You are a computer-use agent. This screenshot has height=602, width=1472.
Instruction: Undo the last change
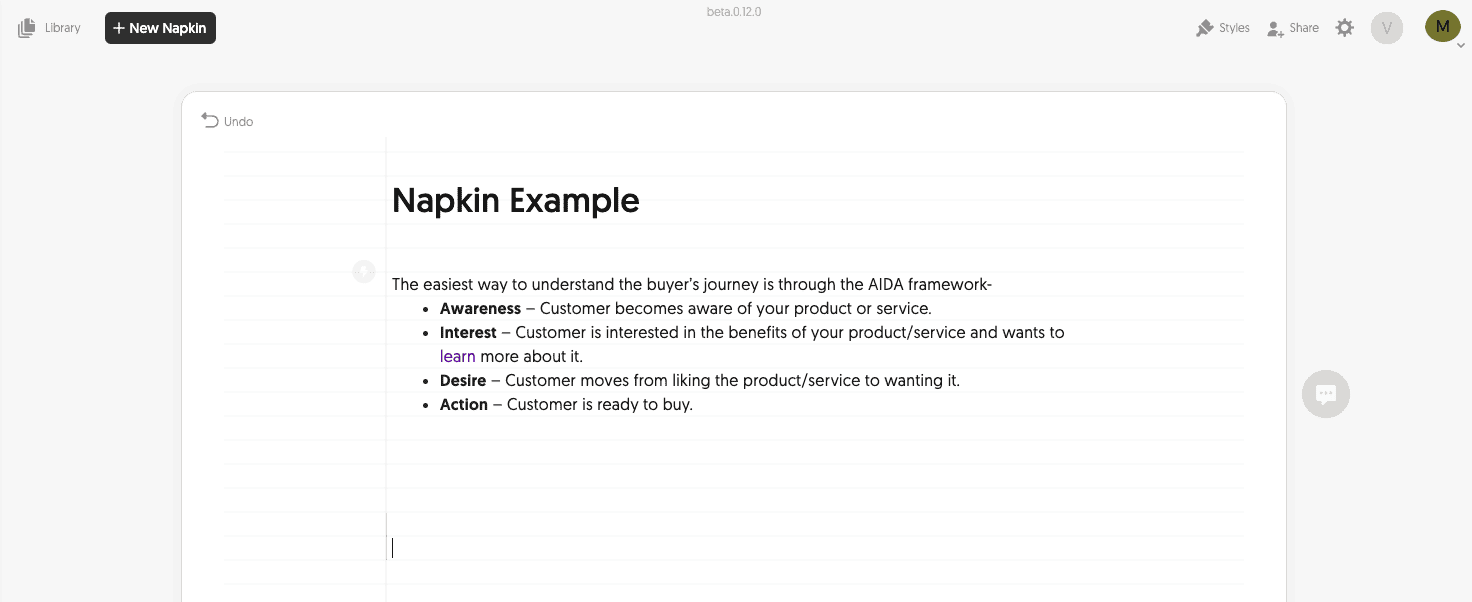pos(227,121)
